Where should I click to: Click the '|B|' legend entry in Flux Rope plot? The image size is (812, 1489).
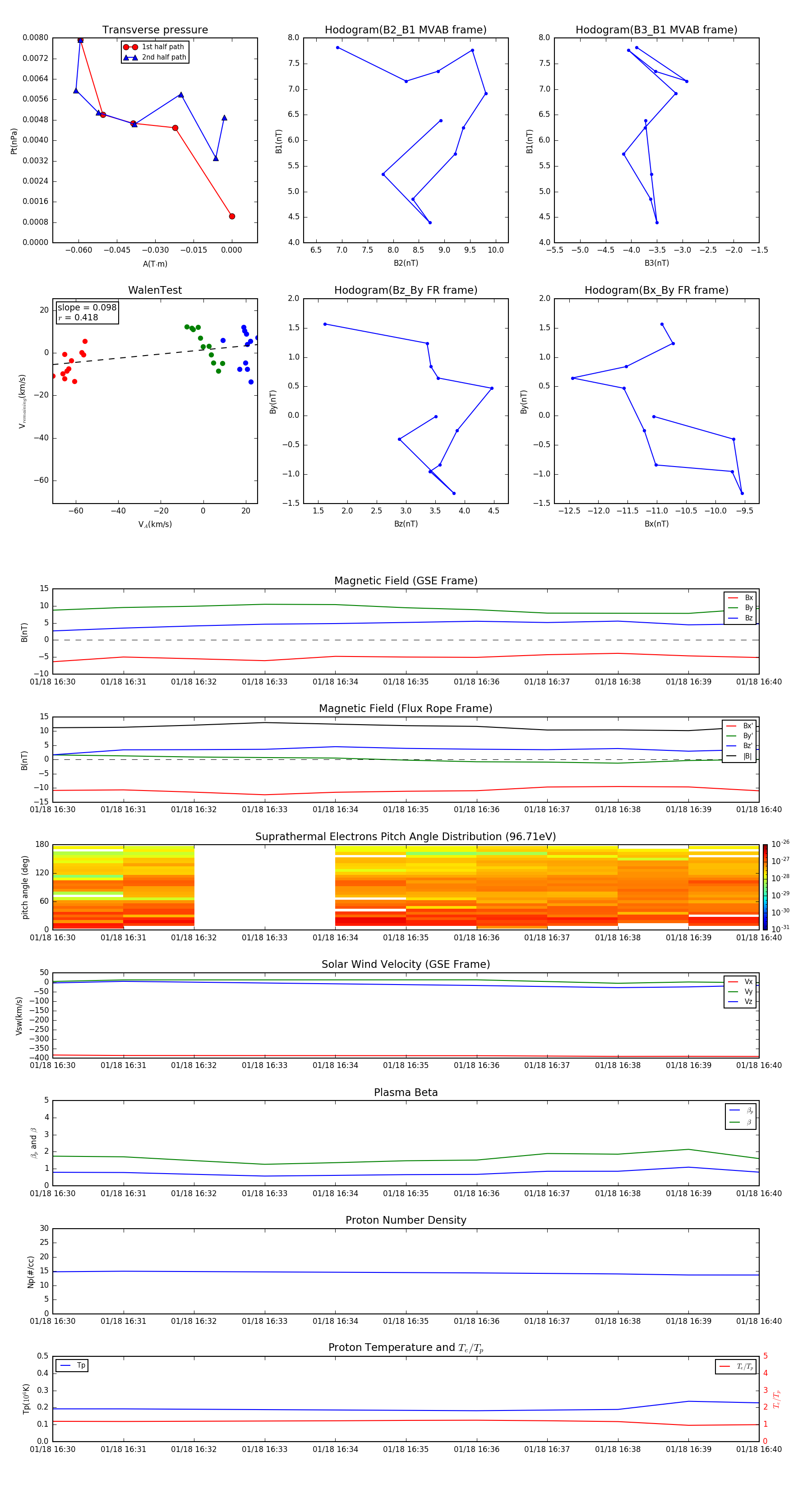click(x=739, y=756)
